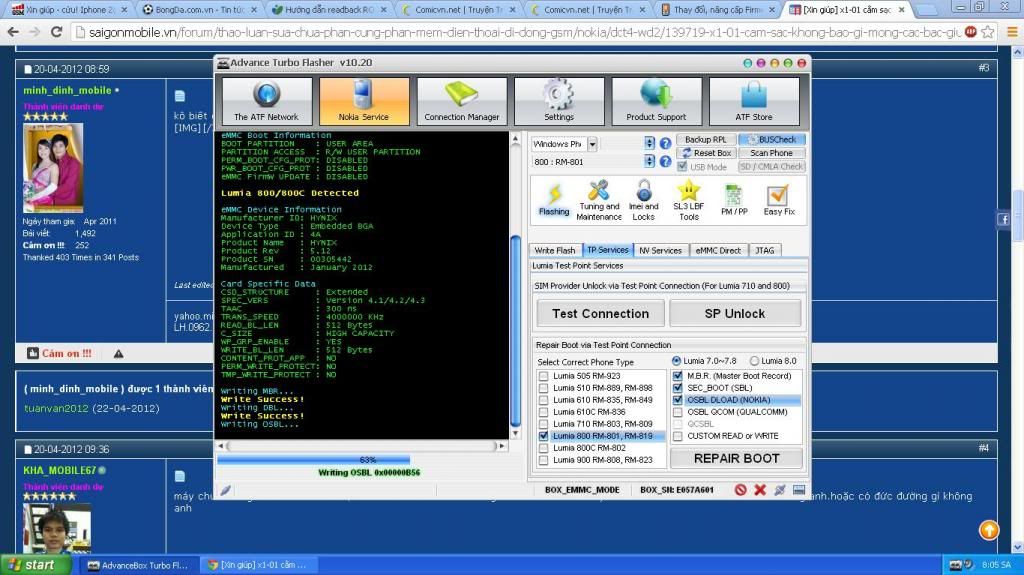1024x575 pixels.
Task: Click the red X icon in status bar
Action: 760,489
